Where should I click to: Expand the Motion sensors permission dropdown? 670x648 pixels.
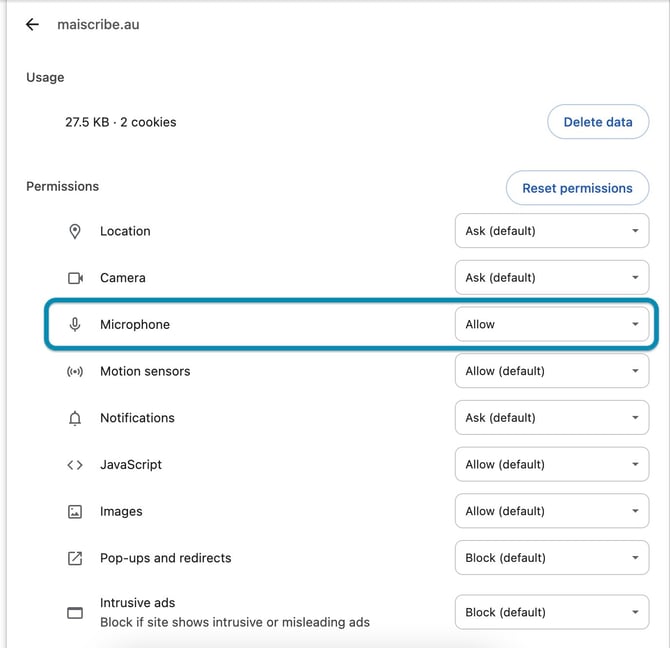coord(551,371)
